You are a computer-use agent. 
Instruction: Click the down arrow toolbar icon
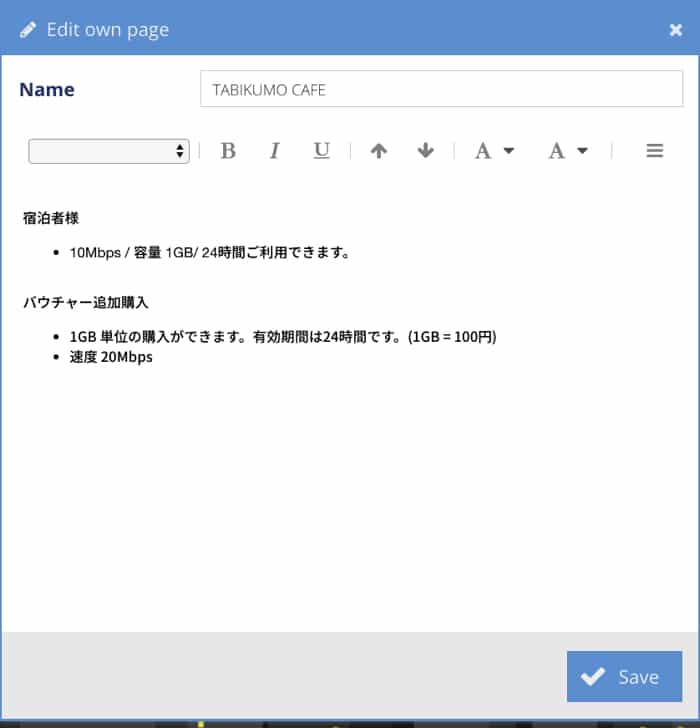coord(425,150)
